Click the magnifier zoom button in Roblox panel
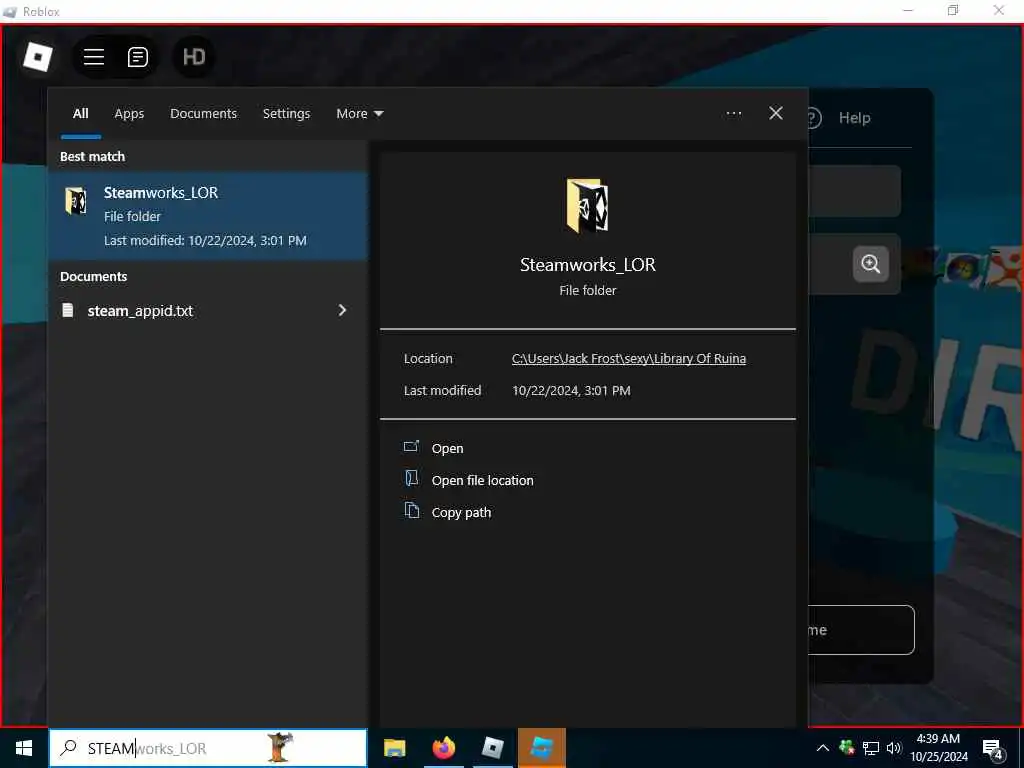The image size is (1024, 768). [x=871, y=264]
